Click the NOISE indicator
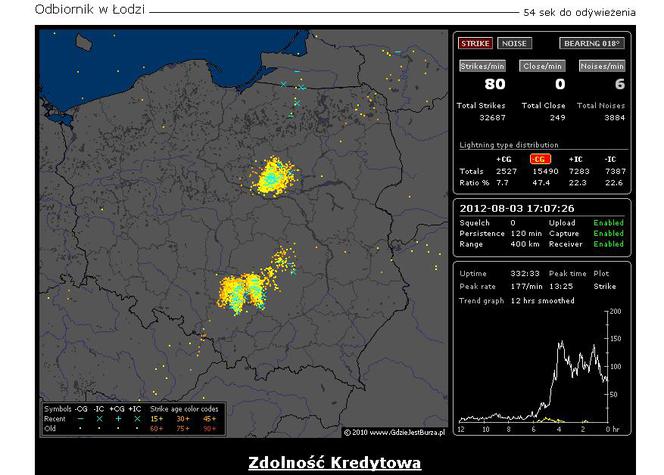 tap(514, 44)
